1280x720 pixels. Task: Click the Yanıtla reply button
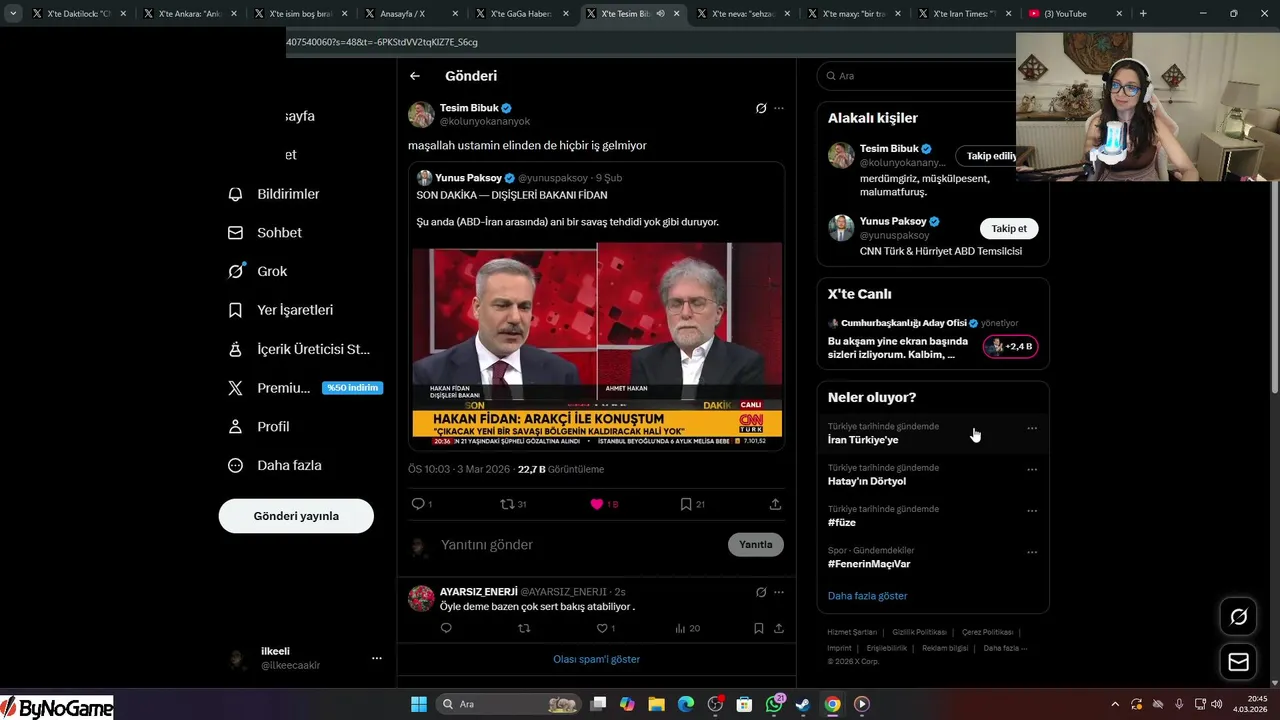tap(756, 545)
